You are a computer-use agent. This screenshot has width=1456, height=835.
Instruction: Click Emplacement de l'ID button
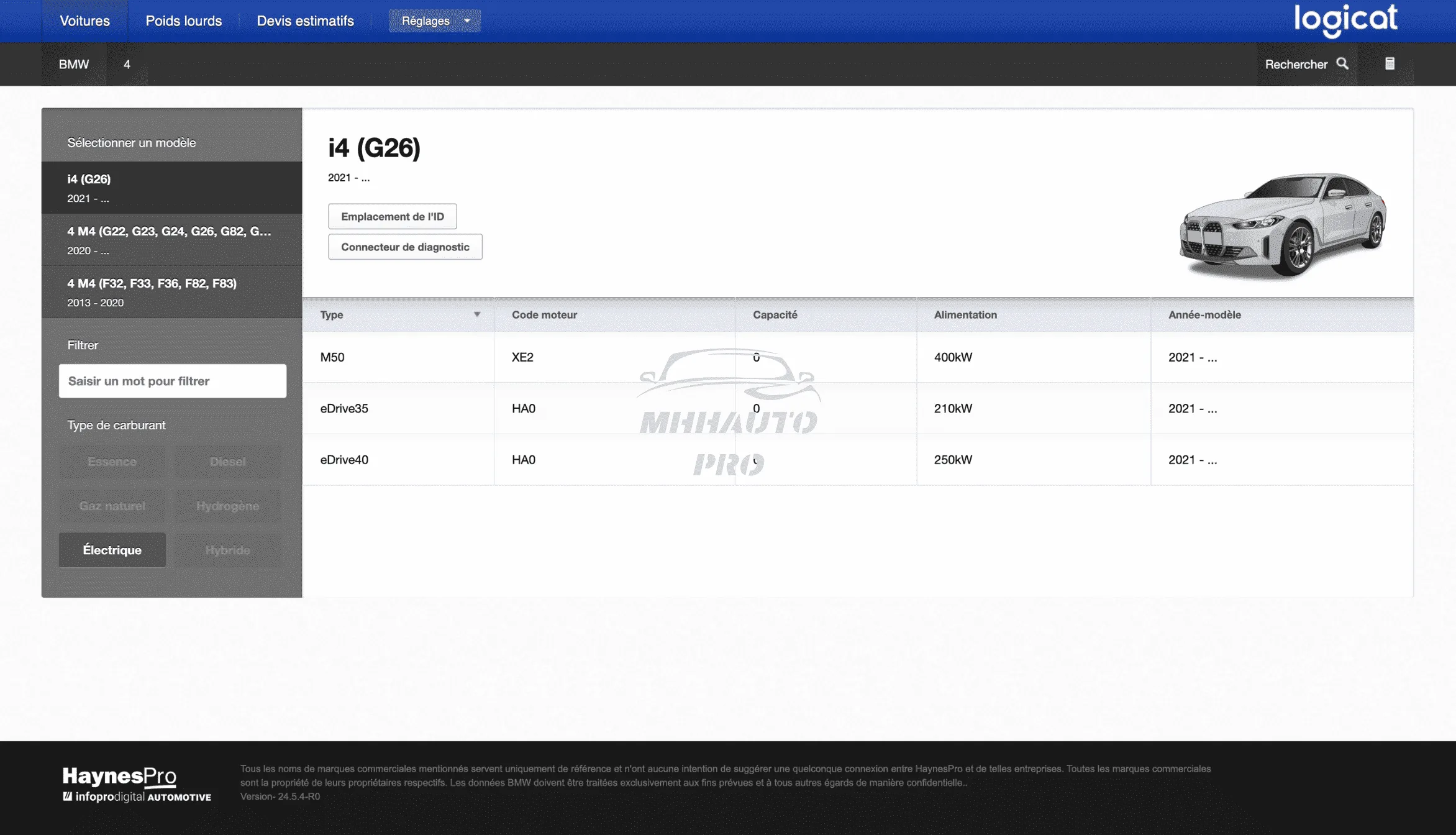(392, 216)
